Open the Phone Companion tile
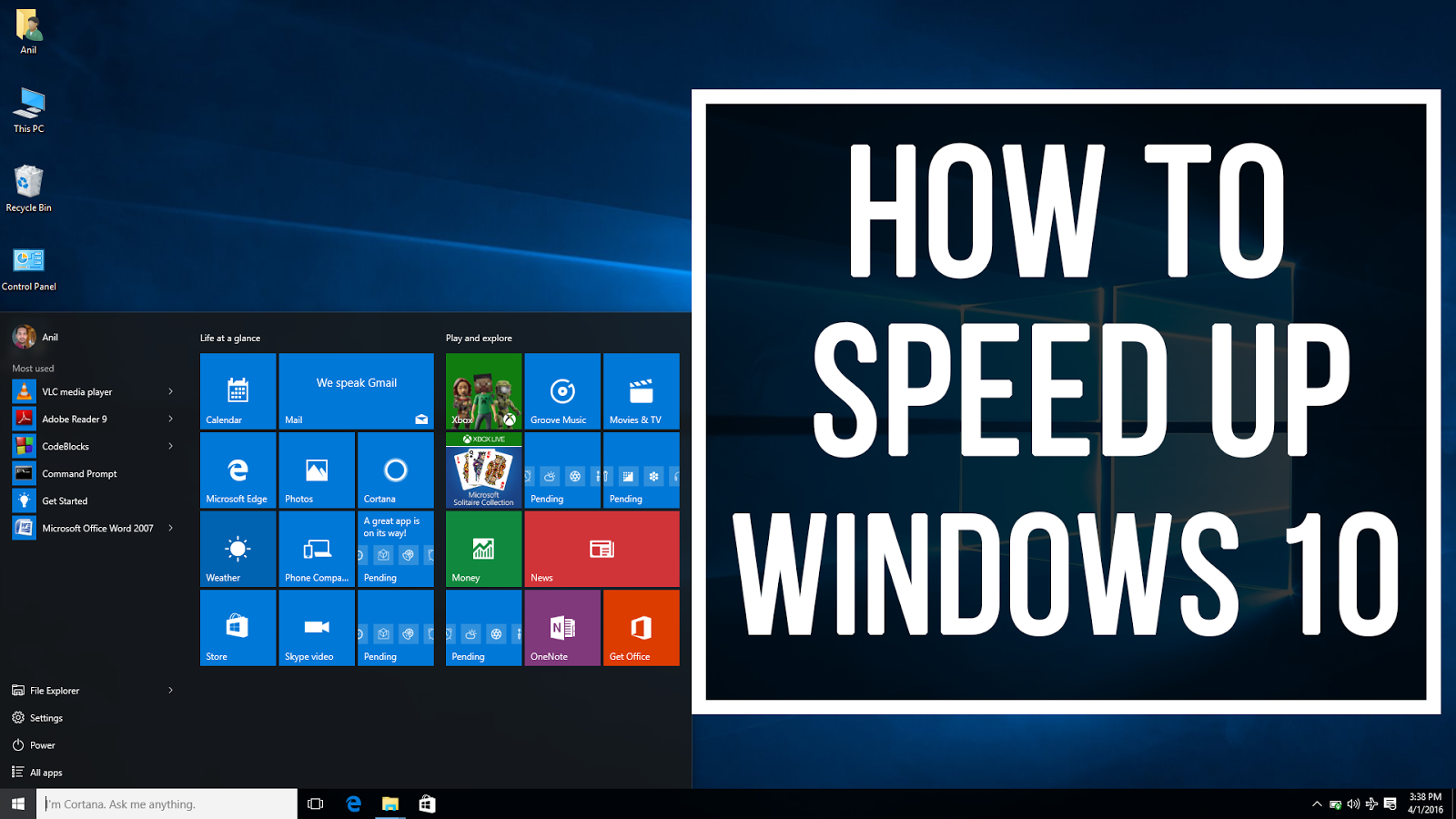Screen dimensions: 1456x819 (317, 549)
